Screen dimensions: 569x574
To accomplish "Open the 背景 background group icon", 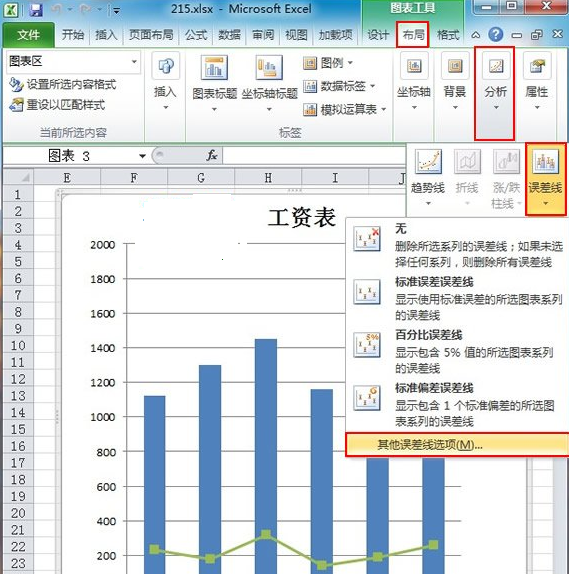I will pos(455,66).
